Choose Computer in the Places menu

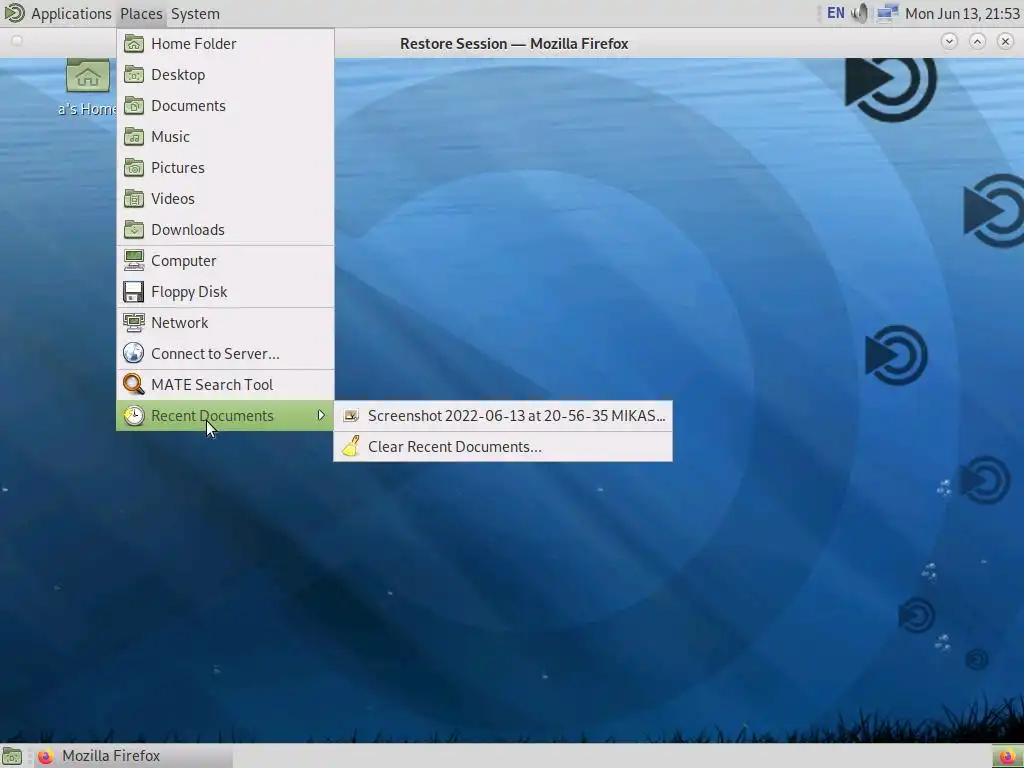click(x=225, y=261)
